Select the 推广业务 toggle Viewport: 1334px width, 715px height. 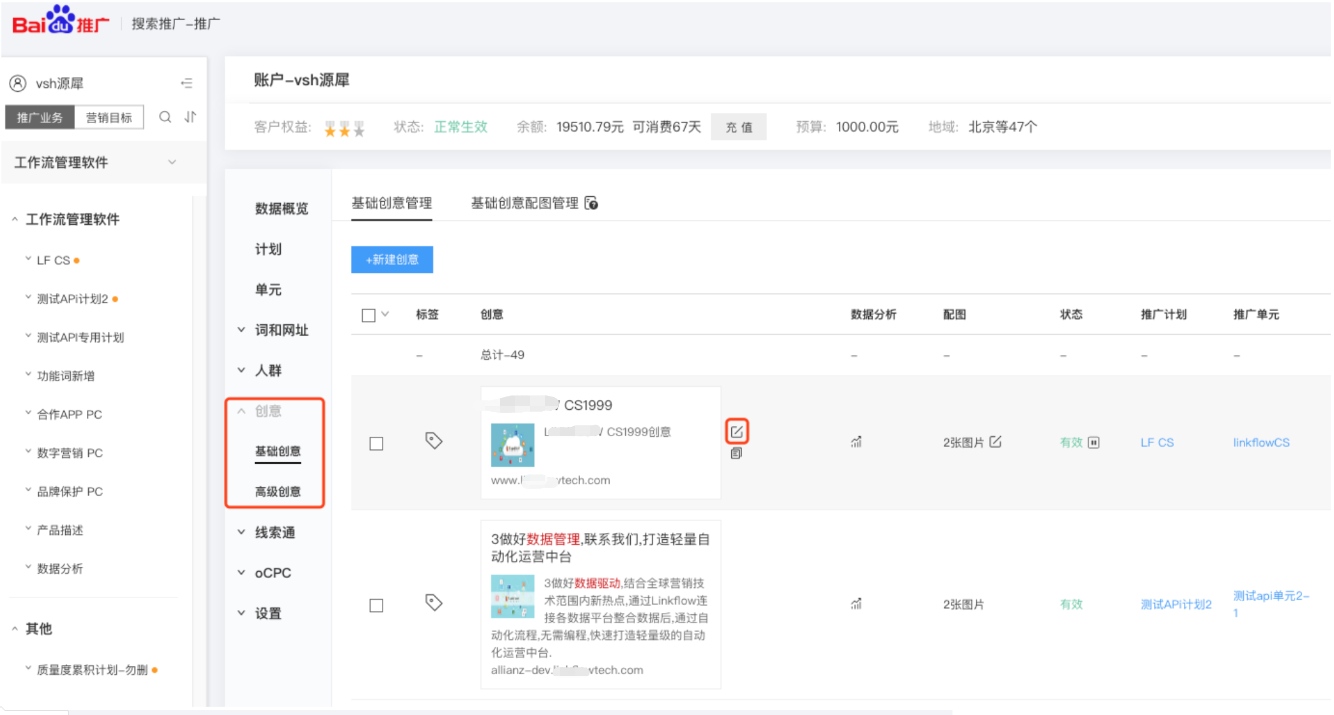(x=40, y=117)
